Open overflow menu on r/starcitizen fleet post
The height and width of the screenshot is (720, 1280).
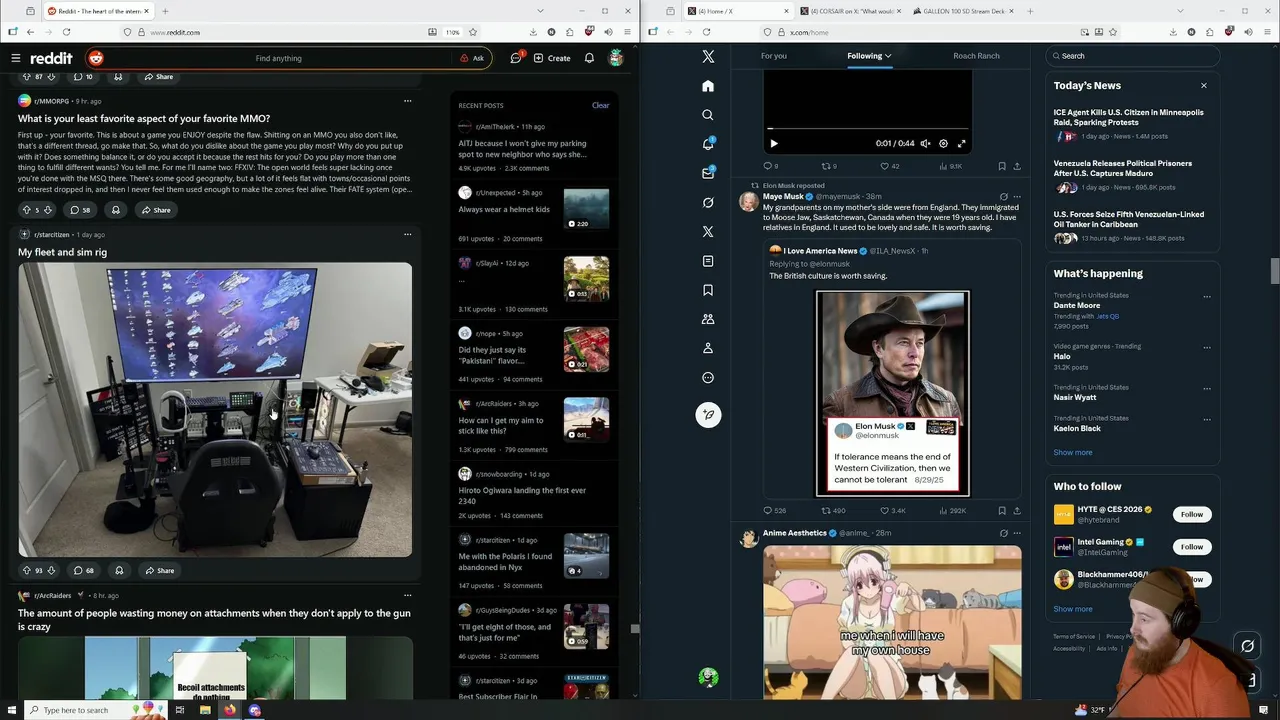[407, 234]
